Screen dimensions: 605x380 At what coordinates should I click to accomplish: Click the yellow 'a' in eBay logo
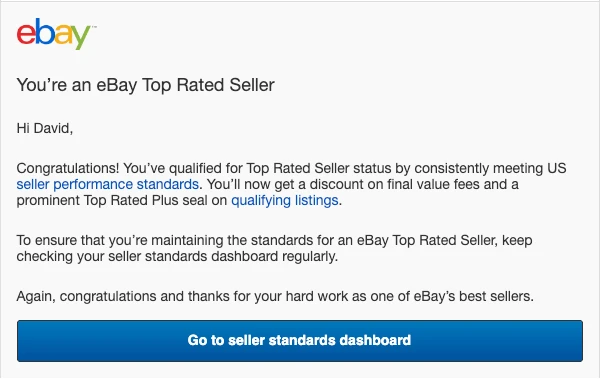tap(63, 35)
